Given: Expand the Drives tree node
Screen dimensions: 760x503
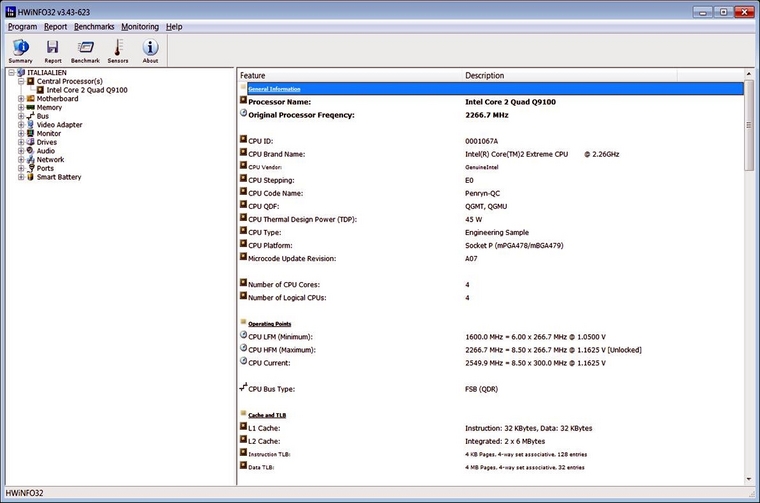Looking at the screenshot, I should pyautogui.click(x=21, y=142).
